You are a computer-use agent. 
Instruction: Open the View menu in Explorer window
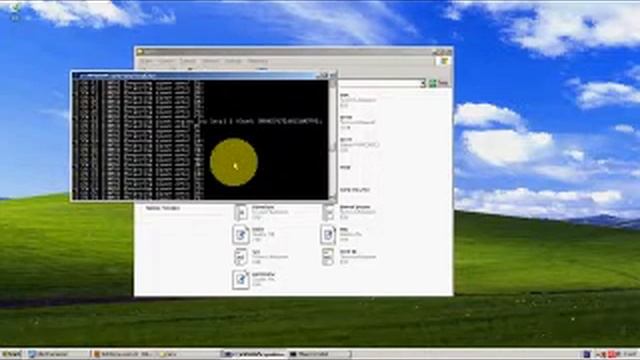tap(188, 61)
